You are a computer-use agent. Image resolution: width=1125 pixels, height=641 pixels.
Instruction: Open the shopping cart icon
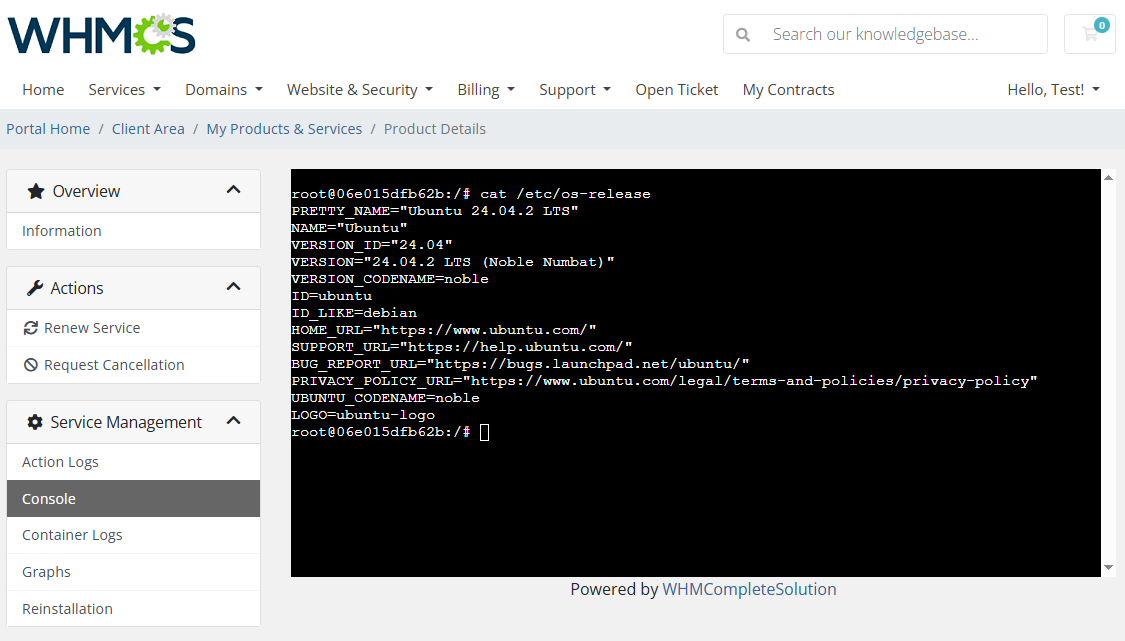click(x=1090, y=34)
